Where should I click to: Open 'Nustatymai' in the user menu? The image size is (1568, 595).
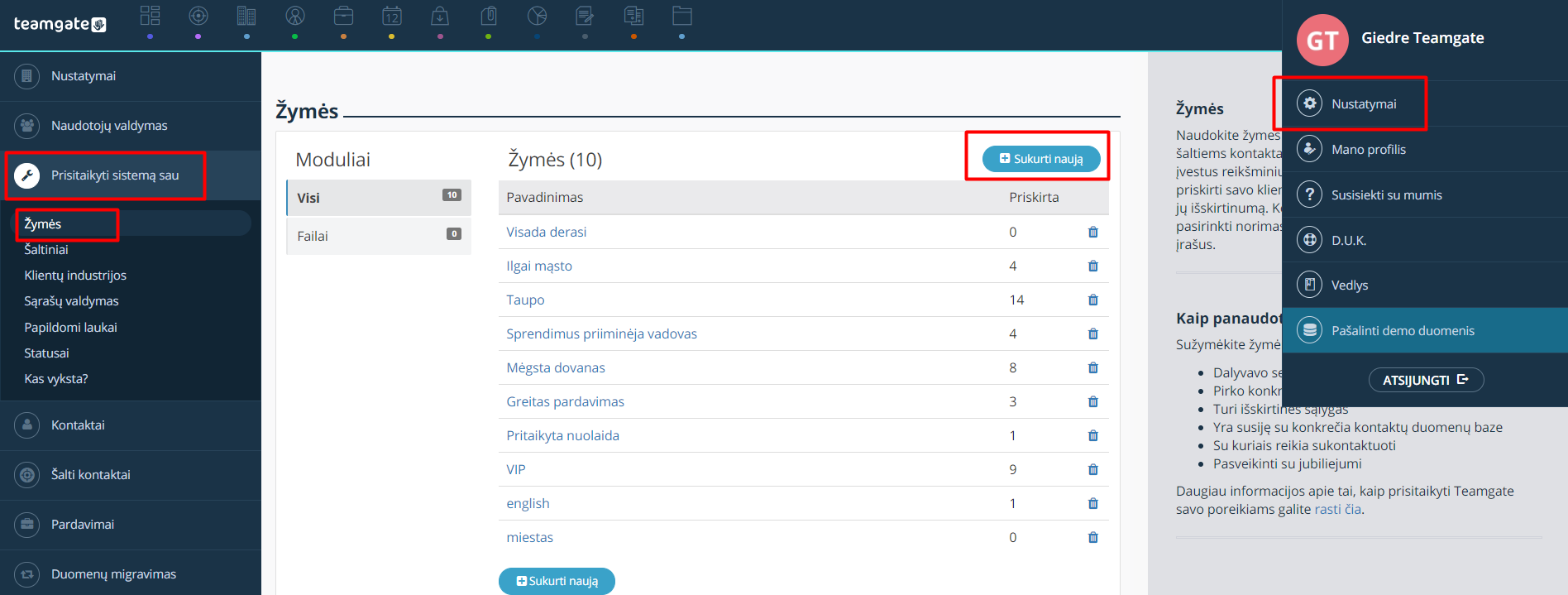[x=1425, y=104]
